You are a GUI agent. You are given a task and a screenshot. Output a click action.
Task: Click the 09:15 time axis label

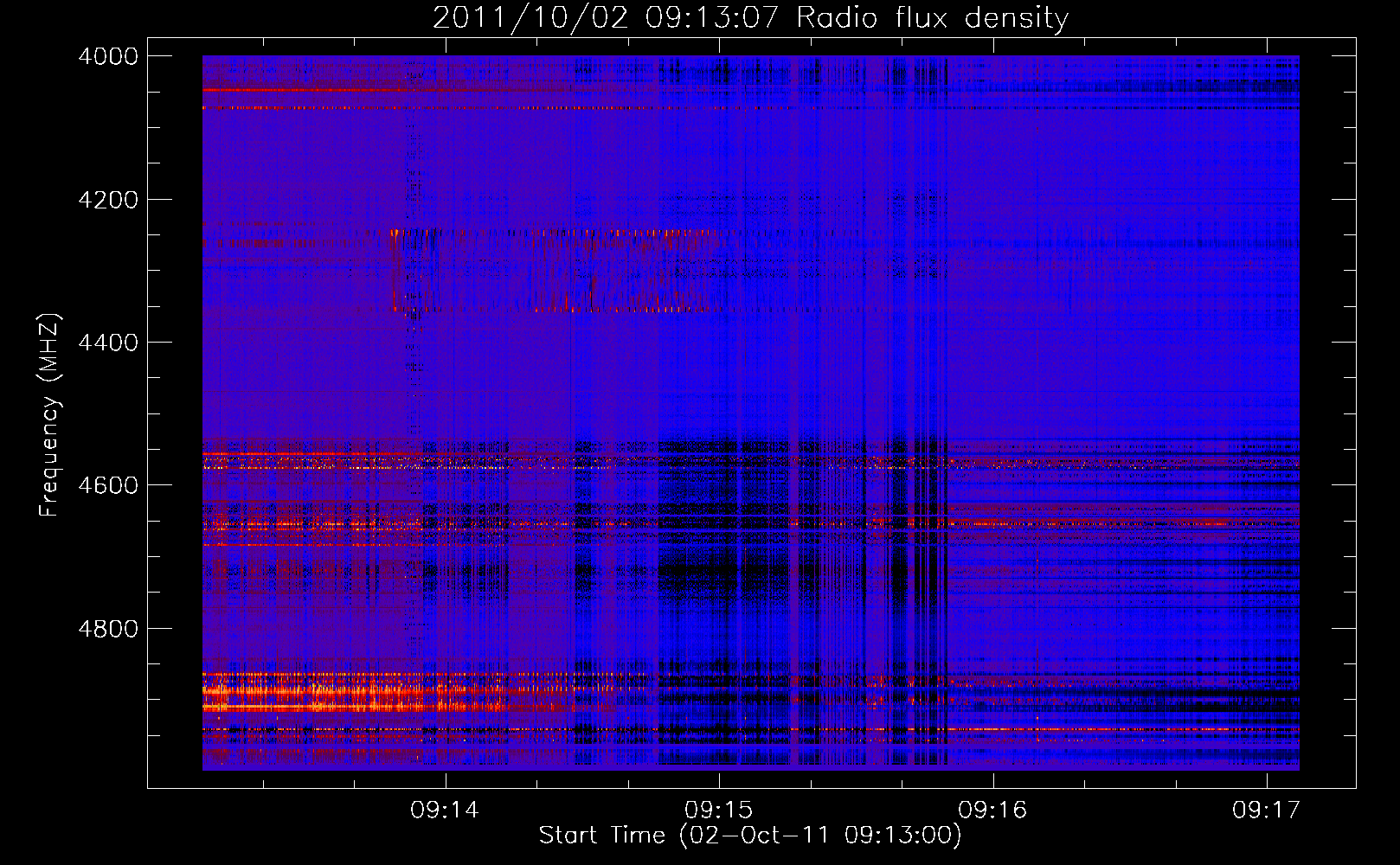[x=719, y=811]
